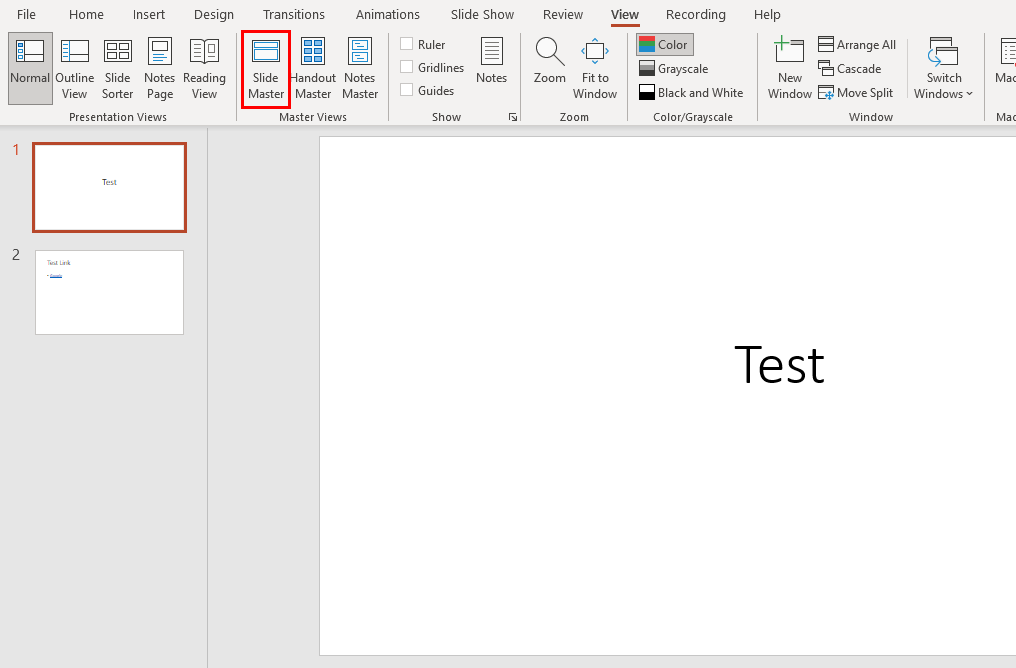
Task: Select slide 2 thumbnail
Action: coord(109,292)
